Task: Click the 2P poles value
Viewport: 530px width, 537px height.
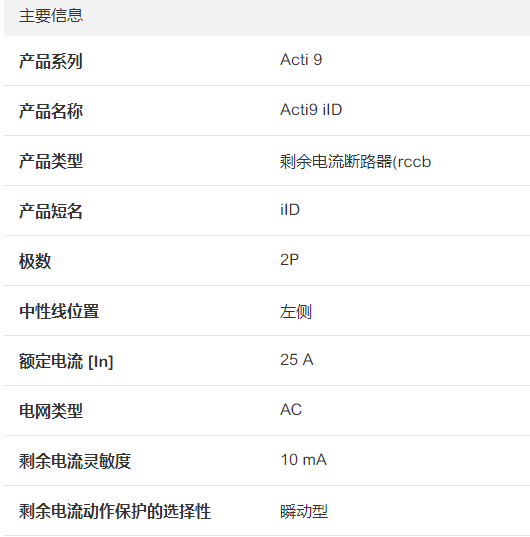Action: click(289, 260)
